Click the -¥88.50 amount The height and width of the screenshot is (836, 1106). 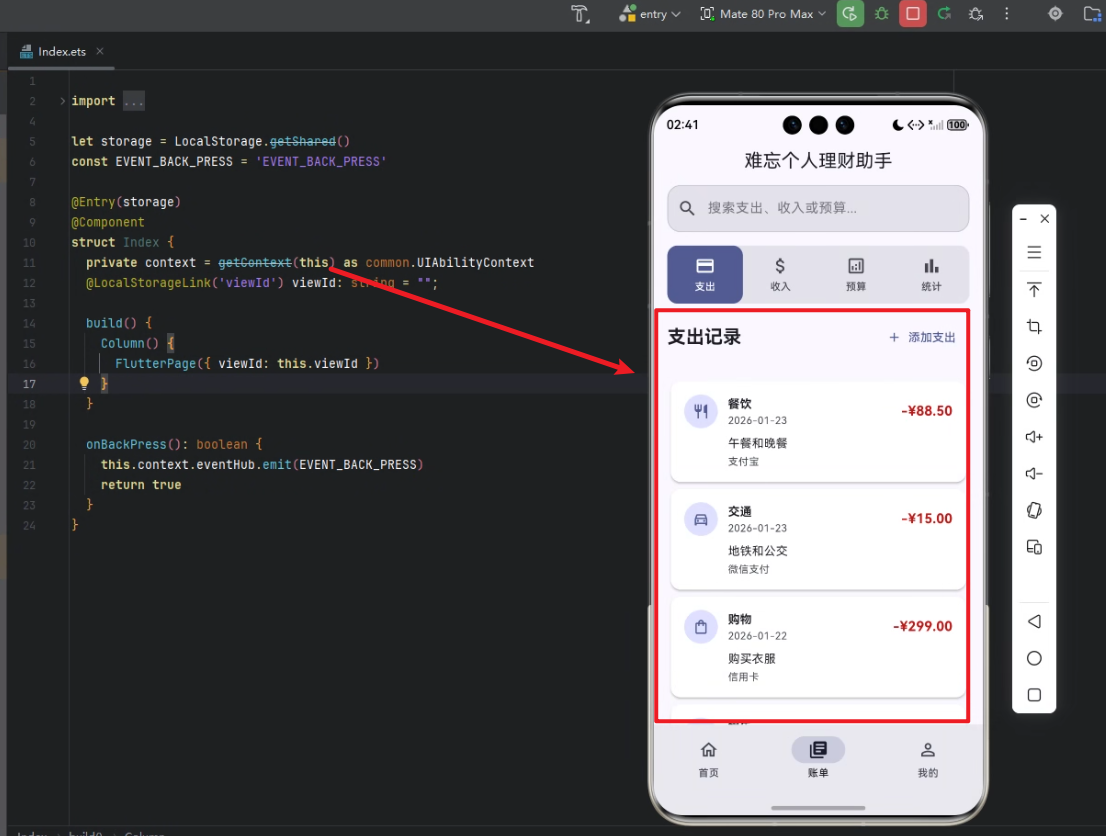pos(926,411)
